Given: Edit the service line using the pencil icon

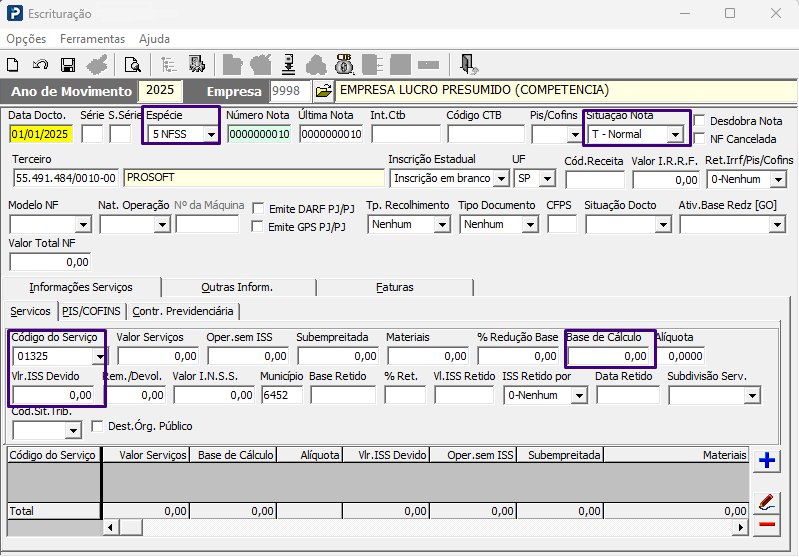Looking at the screenshot, I should [766, 502].
